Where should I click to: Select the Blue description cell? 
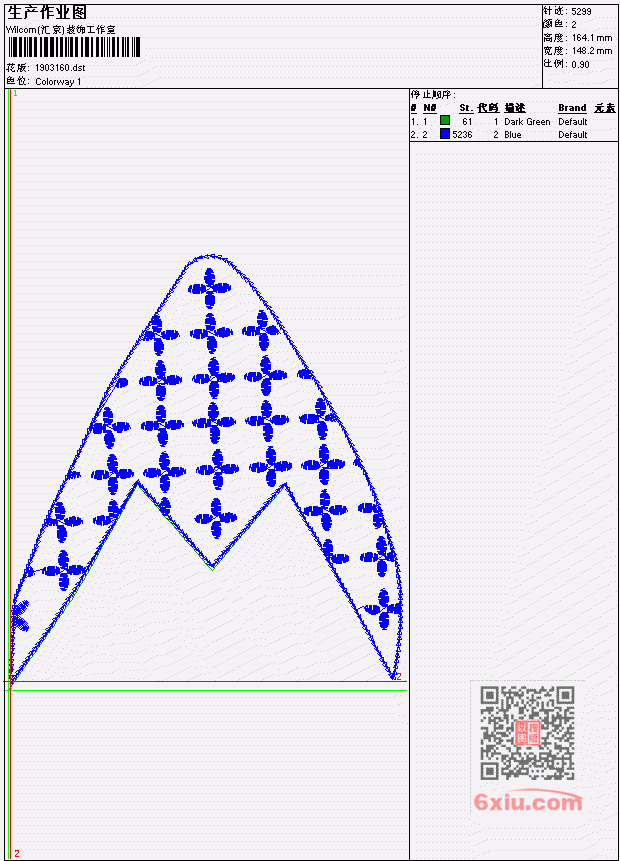513,135
